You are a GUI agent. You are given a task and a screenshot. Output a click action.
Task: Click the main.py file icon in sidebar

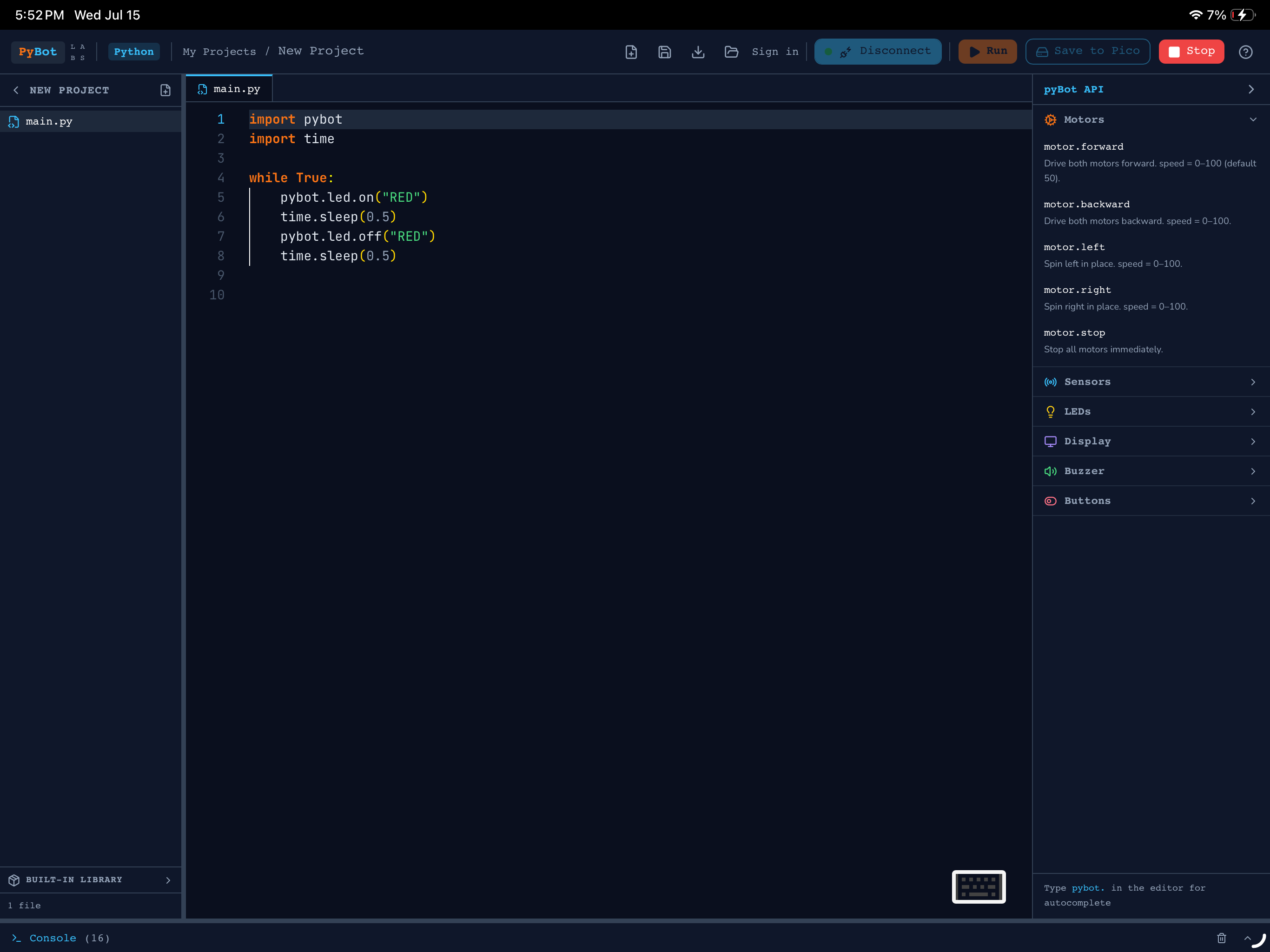pyautogui.click(x=14, y=122)
